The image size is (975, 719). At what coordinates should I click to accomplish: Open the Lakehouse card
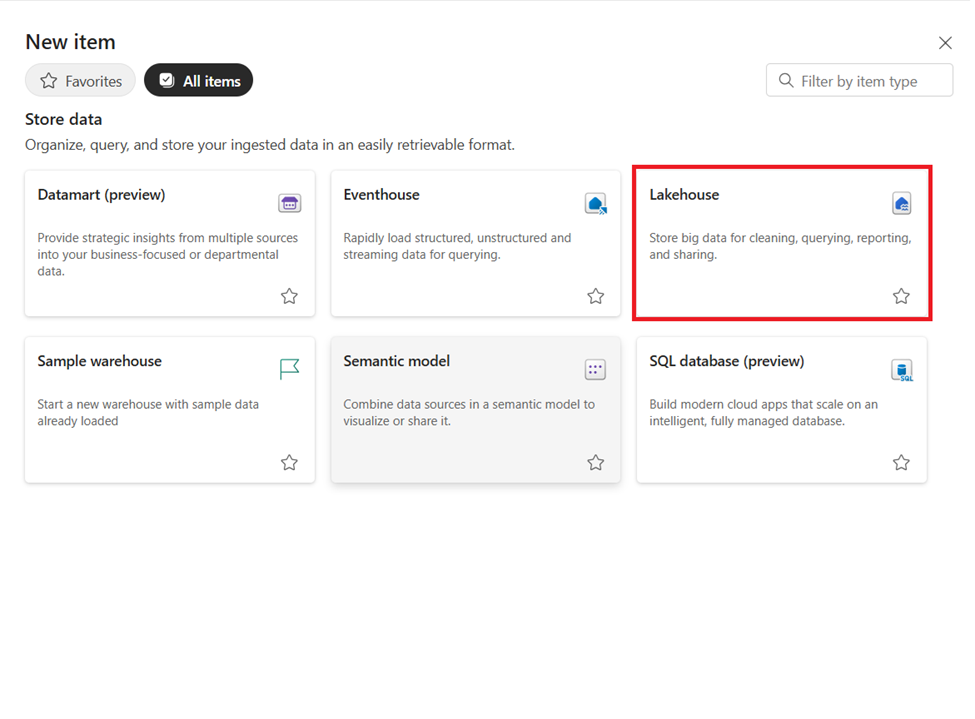[x=782, y=243]
